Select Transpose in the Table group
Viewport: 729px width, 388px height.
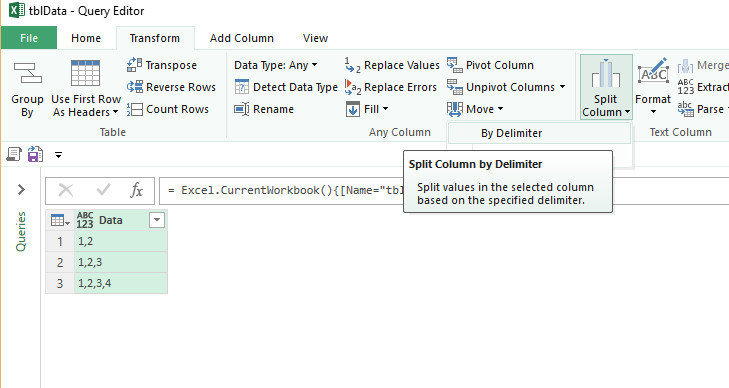pyautogui.click(x=162, y=65)
